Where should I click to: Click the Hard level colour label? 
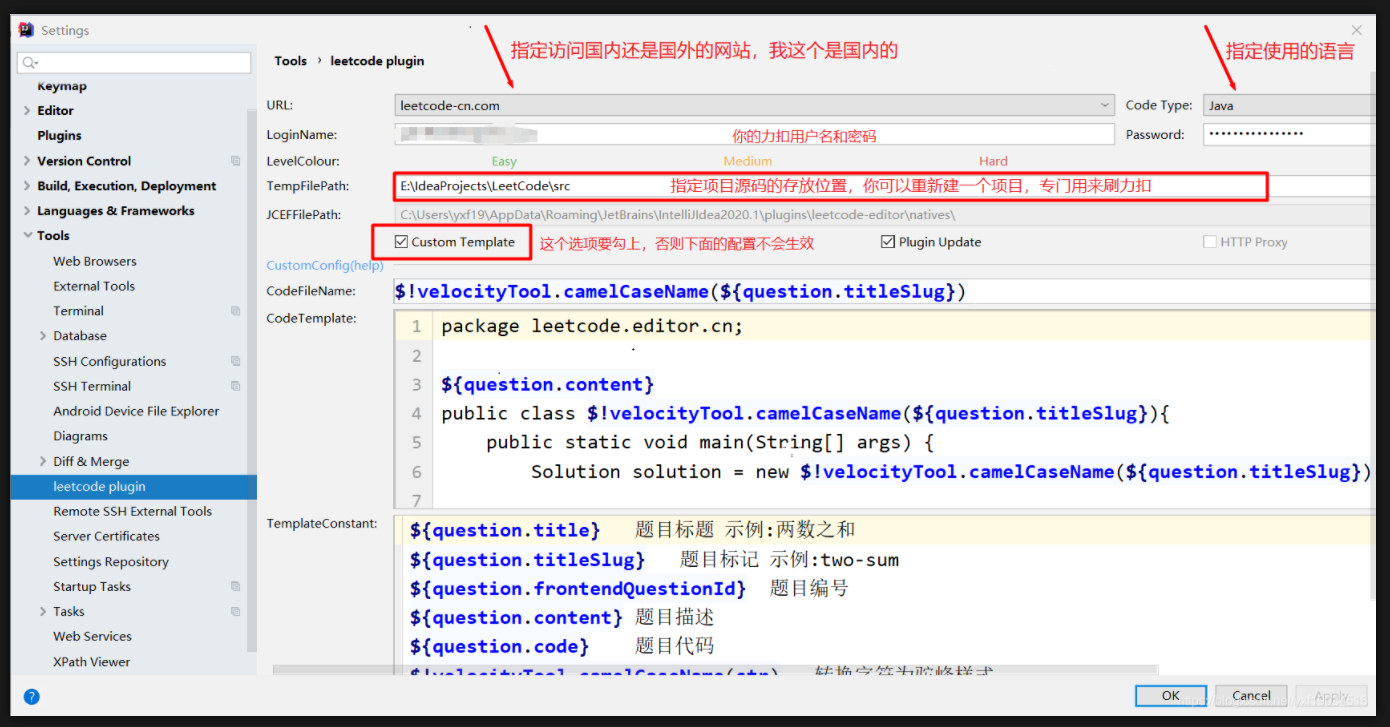pos(993,161)
